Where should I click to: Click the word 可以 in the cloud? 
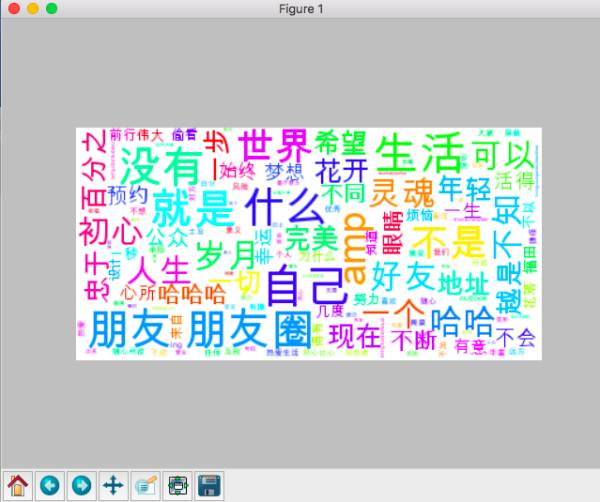[x=503, y=155]
